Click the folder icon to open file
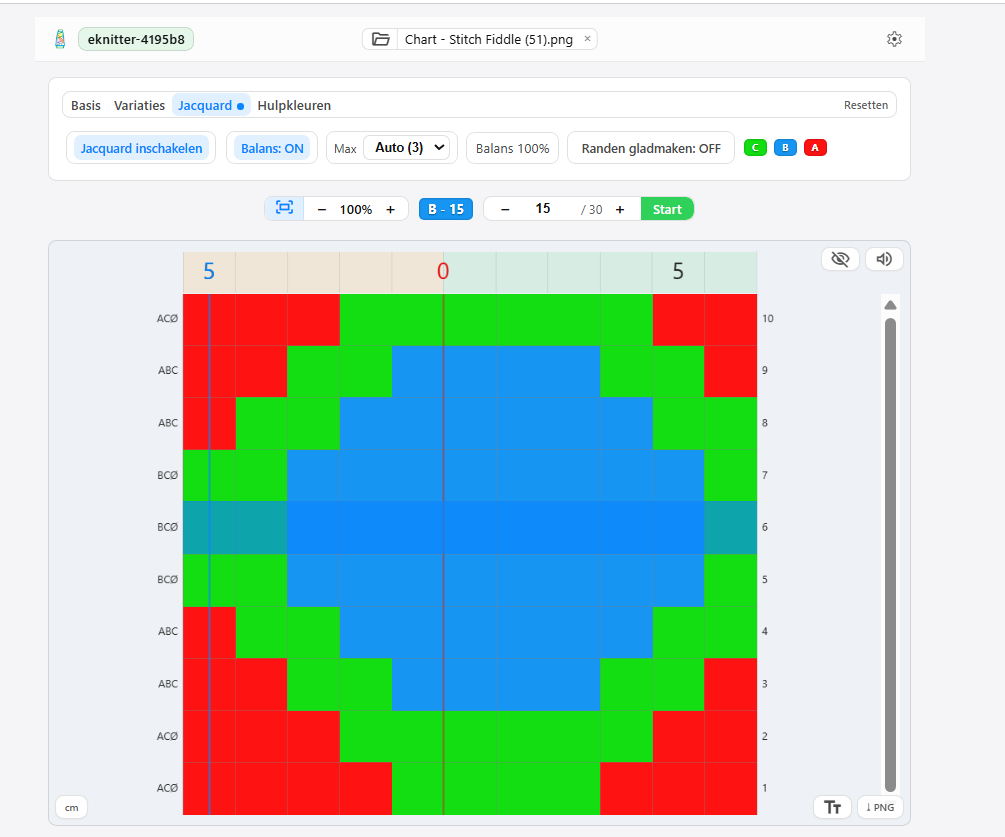 click(380, 40)
